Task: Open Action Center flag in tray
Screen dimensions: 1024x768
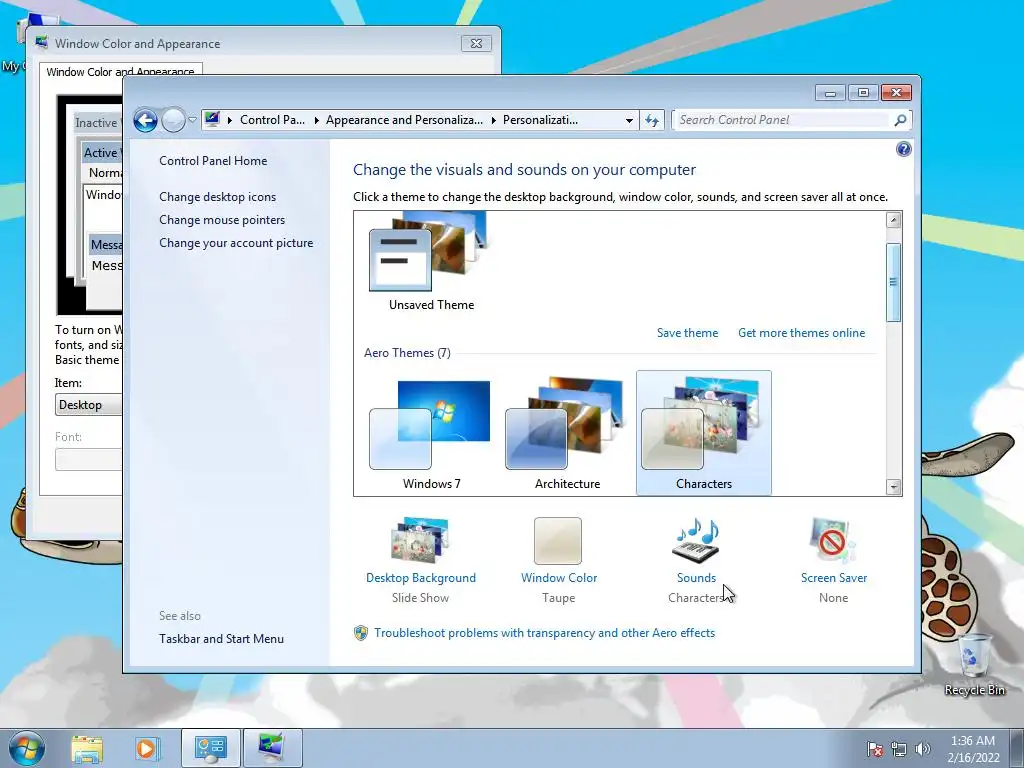Action: tap(874, 749)
